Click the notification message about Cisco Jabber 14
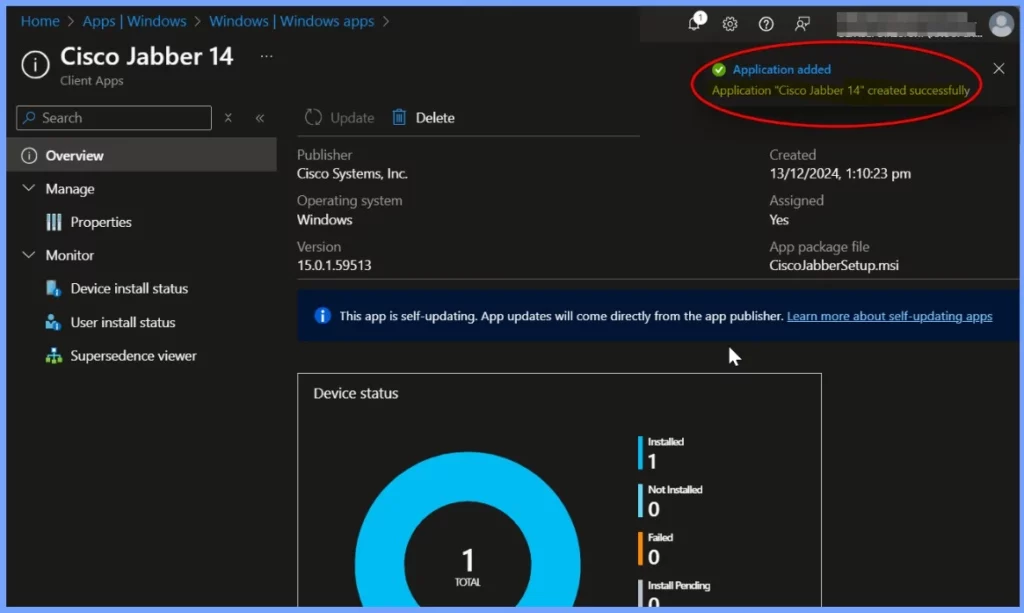1024x613 pixels. tap(840, 90)
